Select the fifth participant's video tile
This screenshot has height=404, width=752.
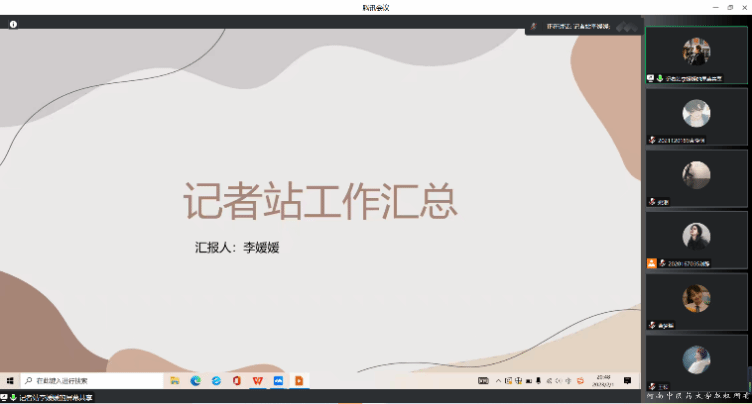pos(696,300)
